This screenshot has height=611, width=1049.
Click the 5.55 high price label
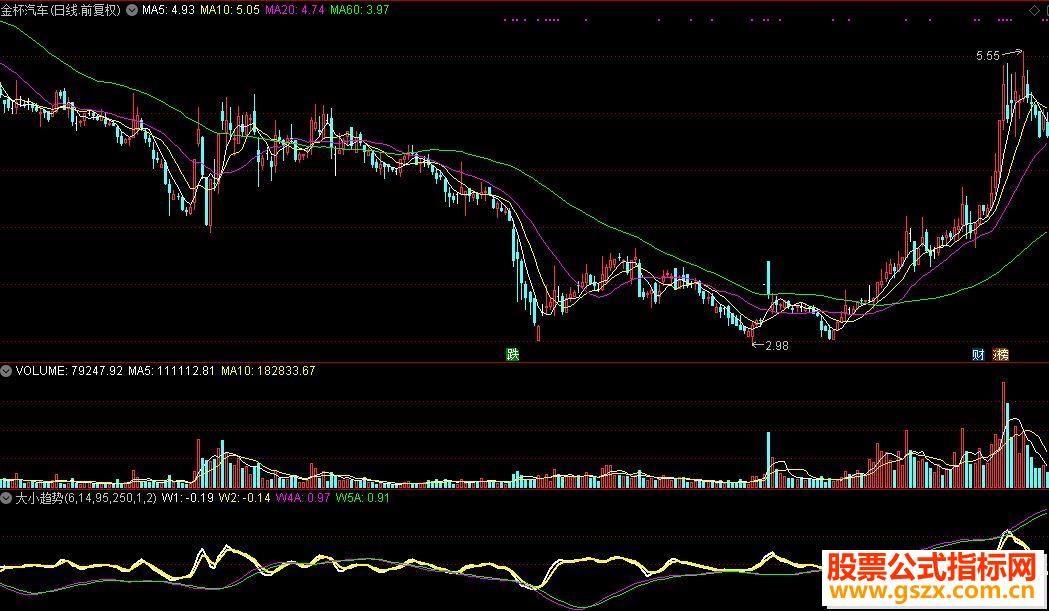[987, 56]
